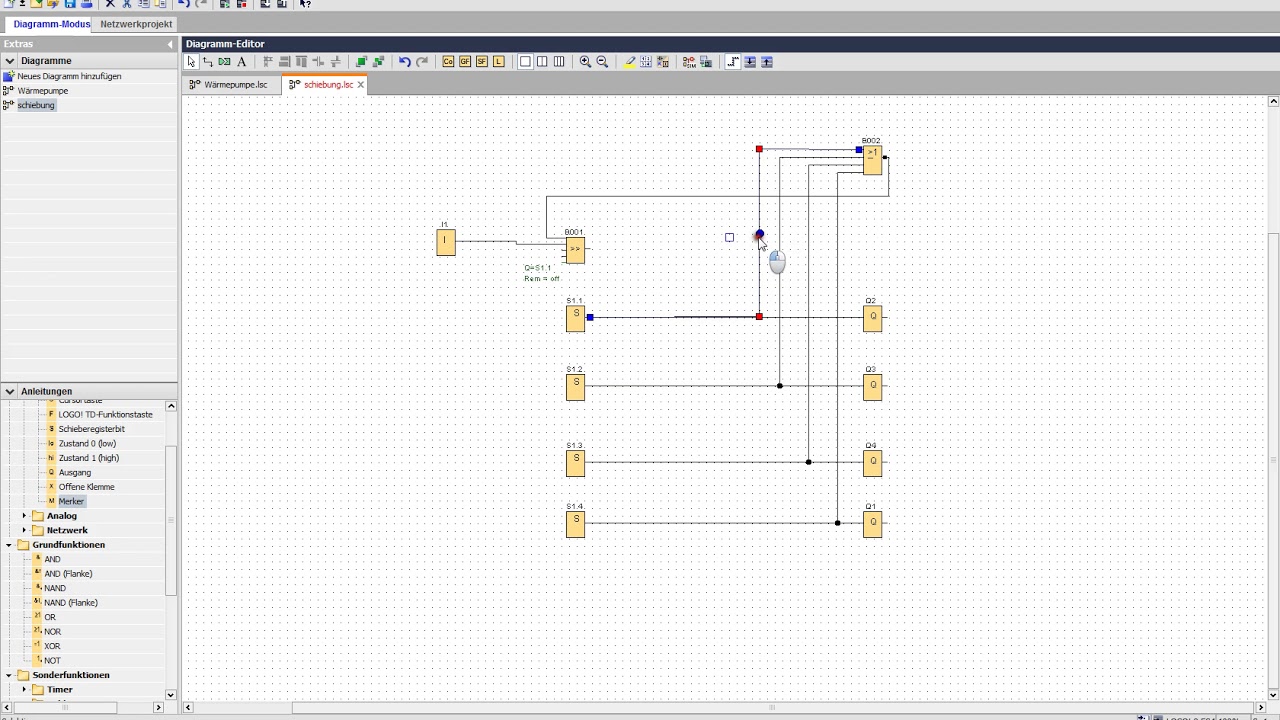This screenshot has height=720, width=1280.
Task: Show constants and connectors (Co) list
Action: [x=448, y=62]
